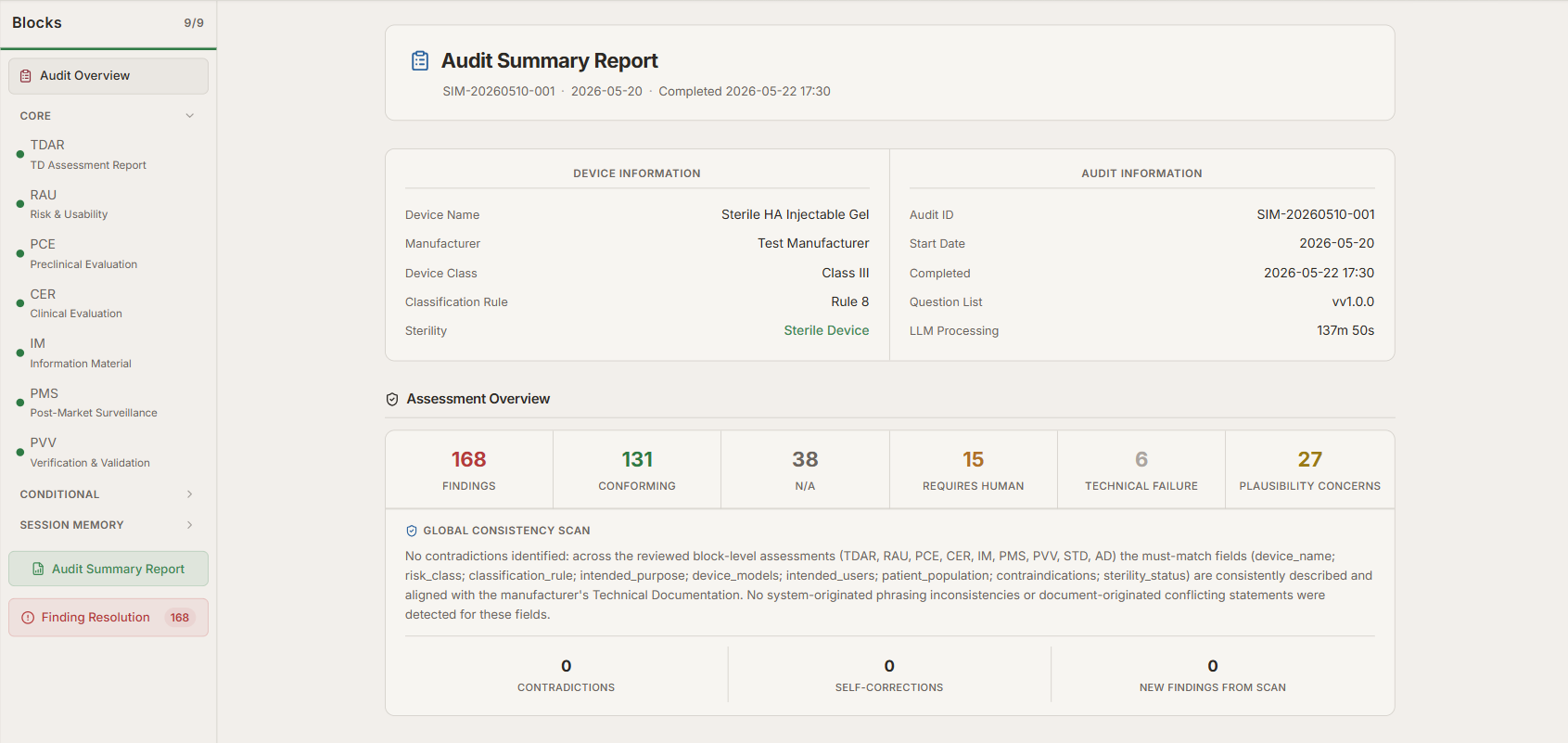Image resolution: width=1568 pixels, height=743 pixels.
Task: Select the PCE Preclinical Evaluation block
Action: coord(108,254)
